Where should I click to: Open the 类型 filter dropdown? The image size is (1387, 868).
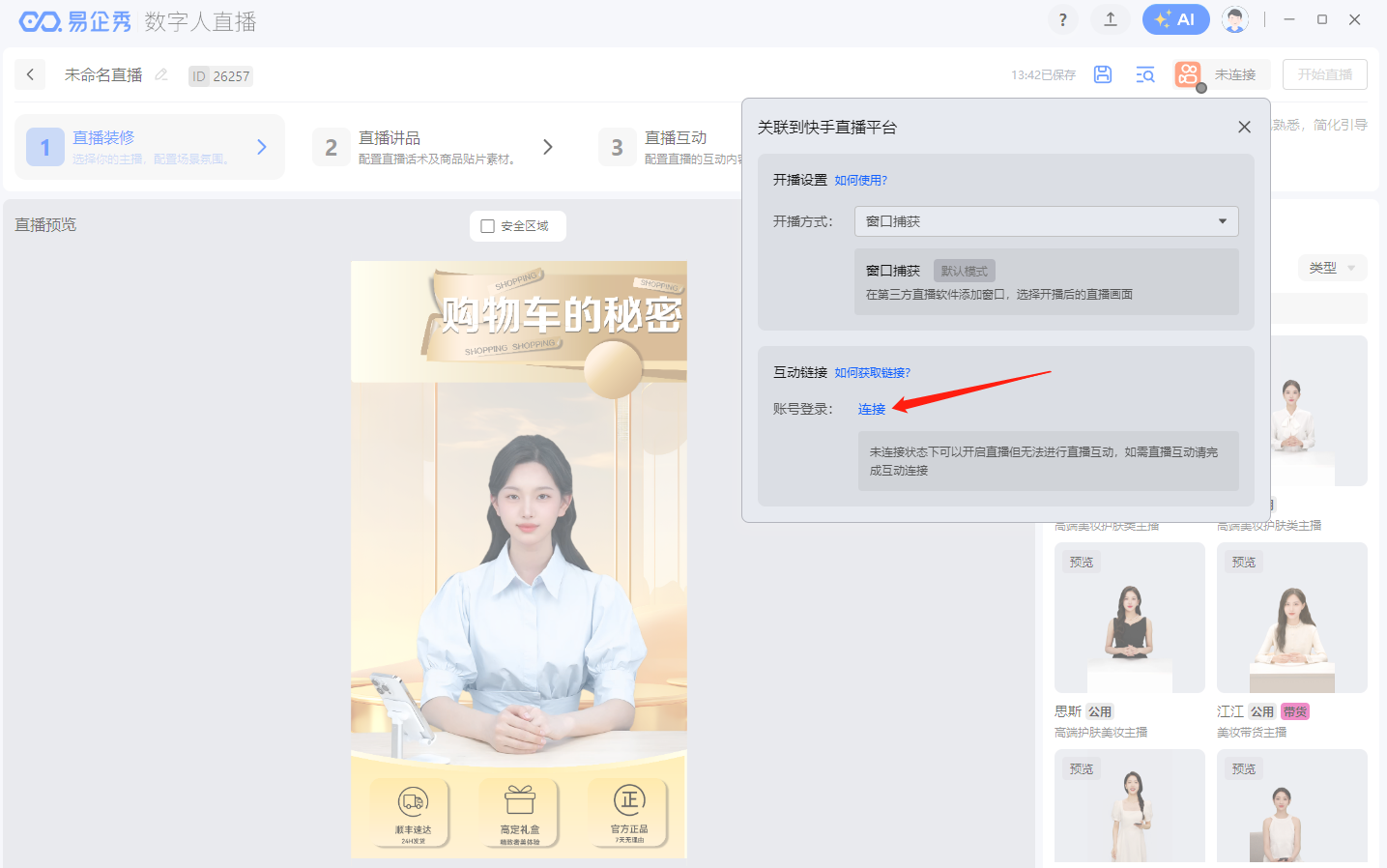(1333, 268)
